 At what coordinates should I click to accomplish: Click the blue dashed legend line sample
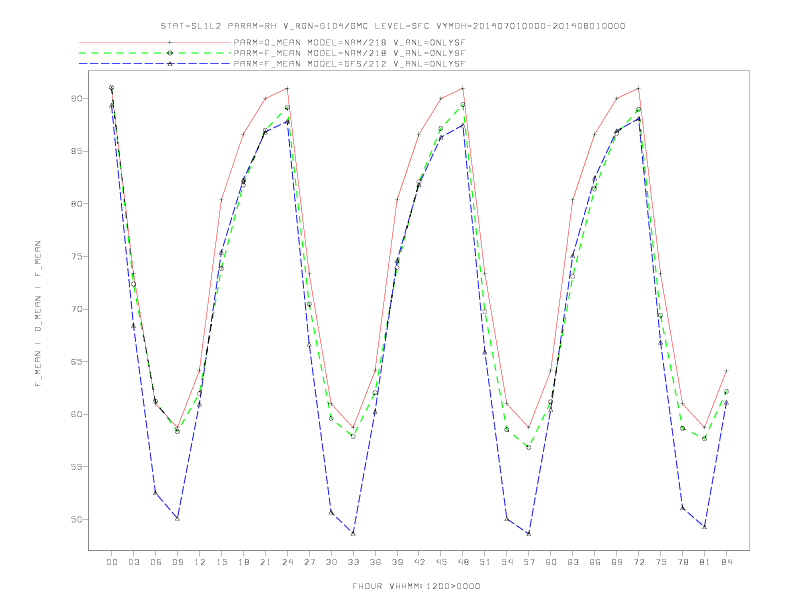(155, 64)
